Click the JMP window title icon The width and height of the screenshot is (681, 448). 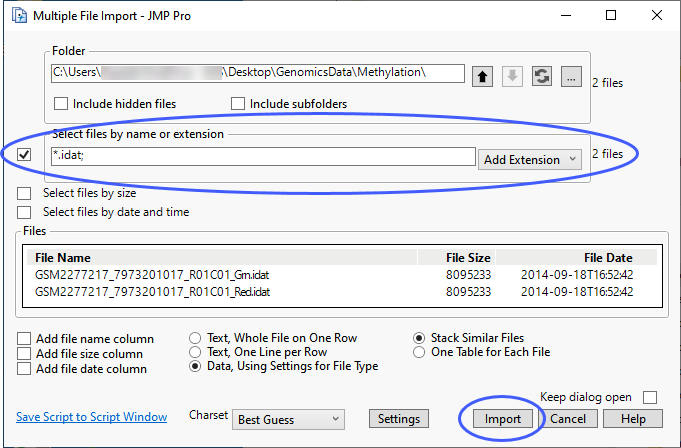[x=16, y=16]
